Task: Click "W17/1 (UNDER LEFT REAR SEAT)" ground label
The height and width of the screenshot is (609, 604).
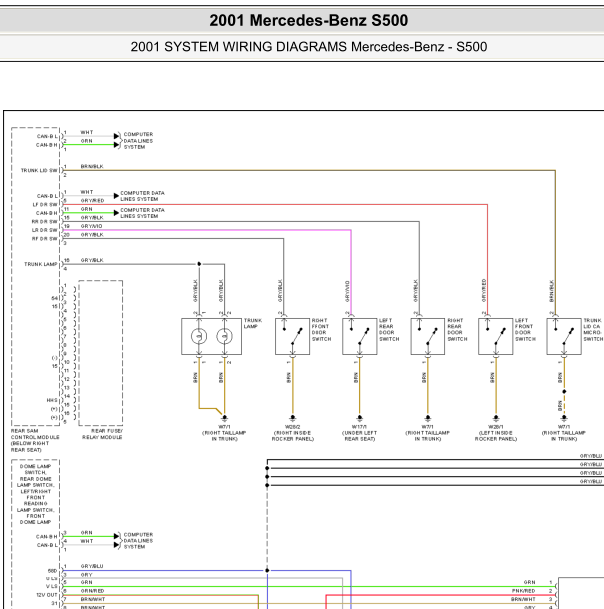Action: (359, 433)
